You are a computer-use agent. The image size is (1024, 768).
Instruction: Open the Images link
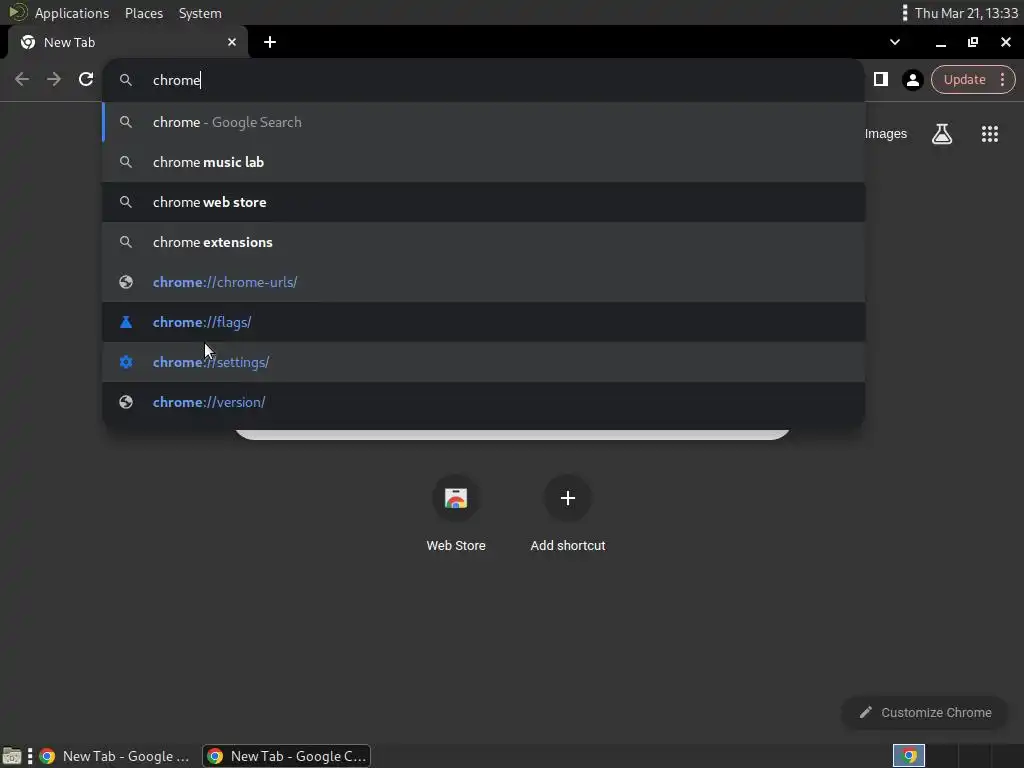[886, 134]
